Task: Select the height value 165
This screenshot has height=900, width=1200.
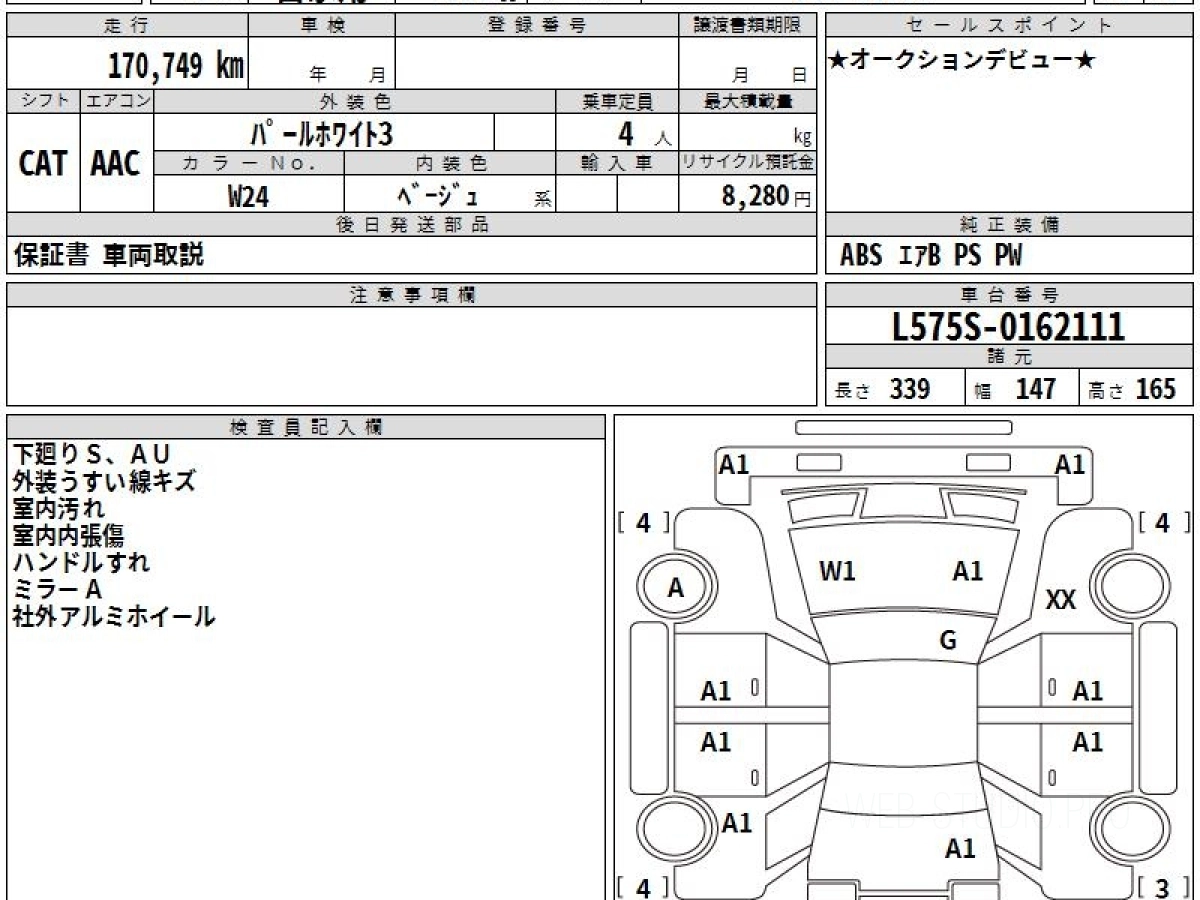Action: pyautogui.click(x=1155, y=389)
